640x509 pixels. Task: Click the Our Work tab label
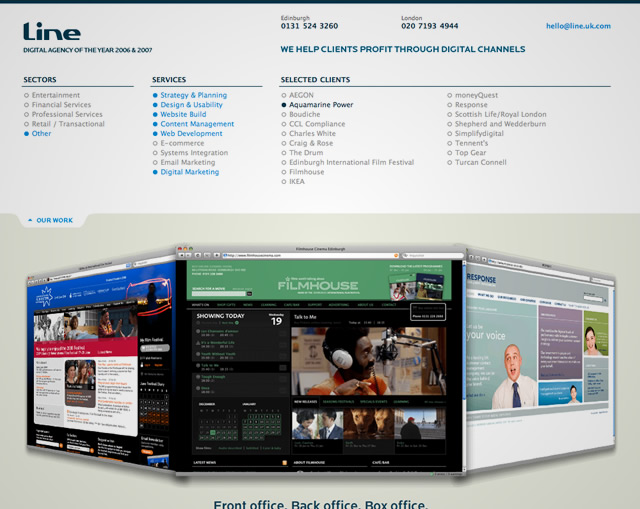point(54,220)
